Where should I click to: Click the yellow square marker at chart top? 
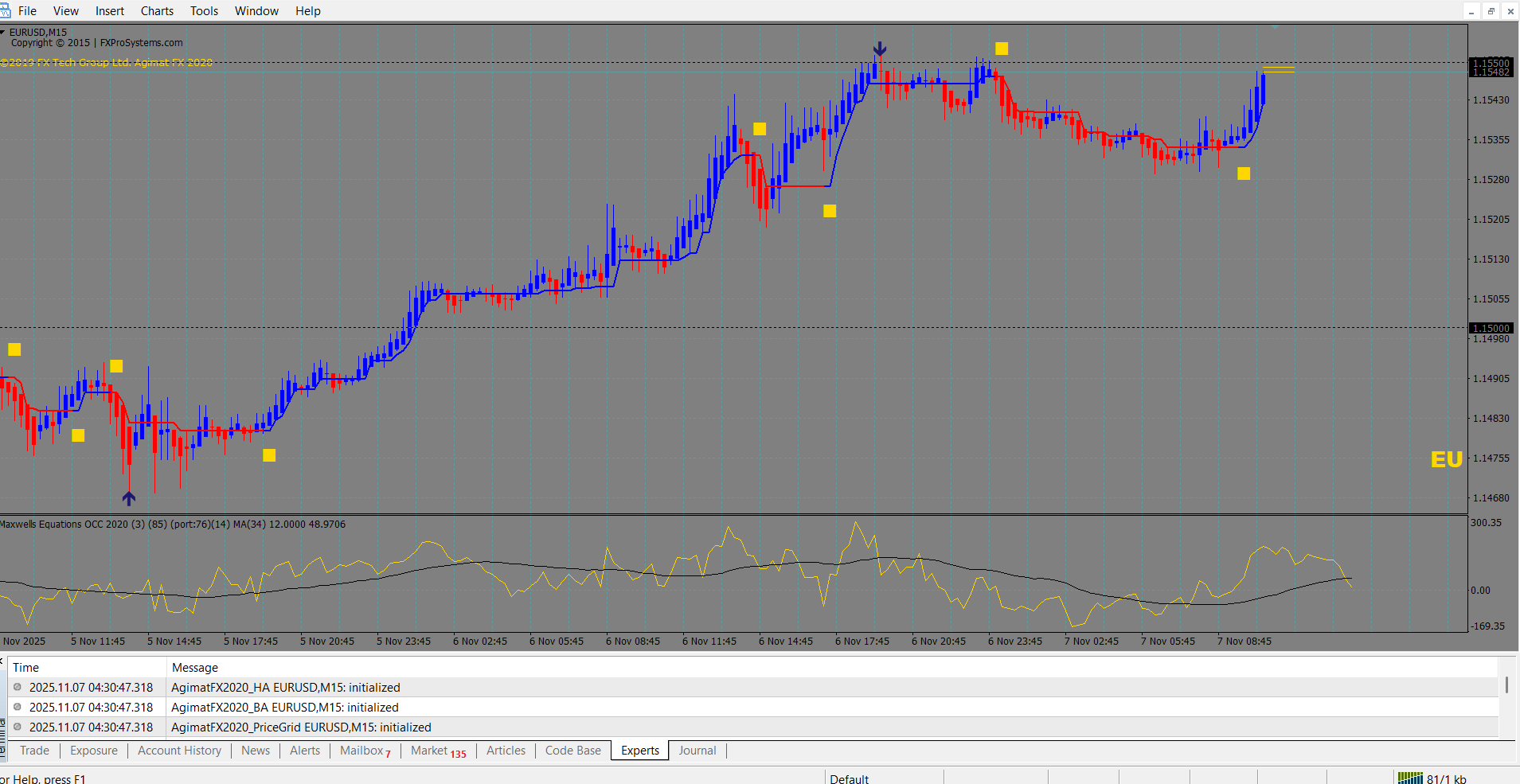coord(1002,49)
